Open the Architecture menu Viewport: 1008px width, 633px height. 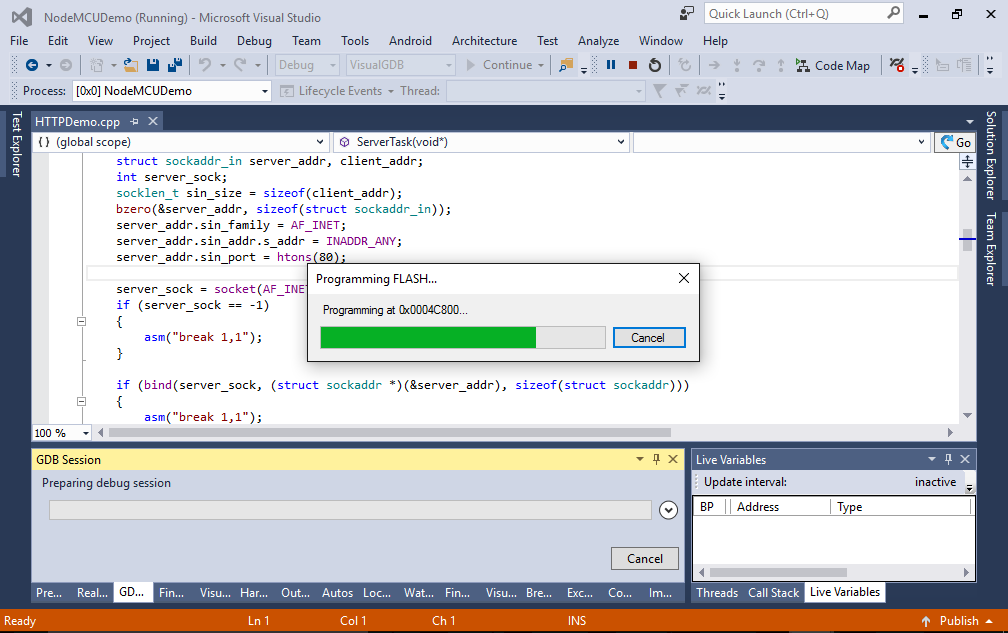pos(484,40)
